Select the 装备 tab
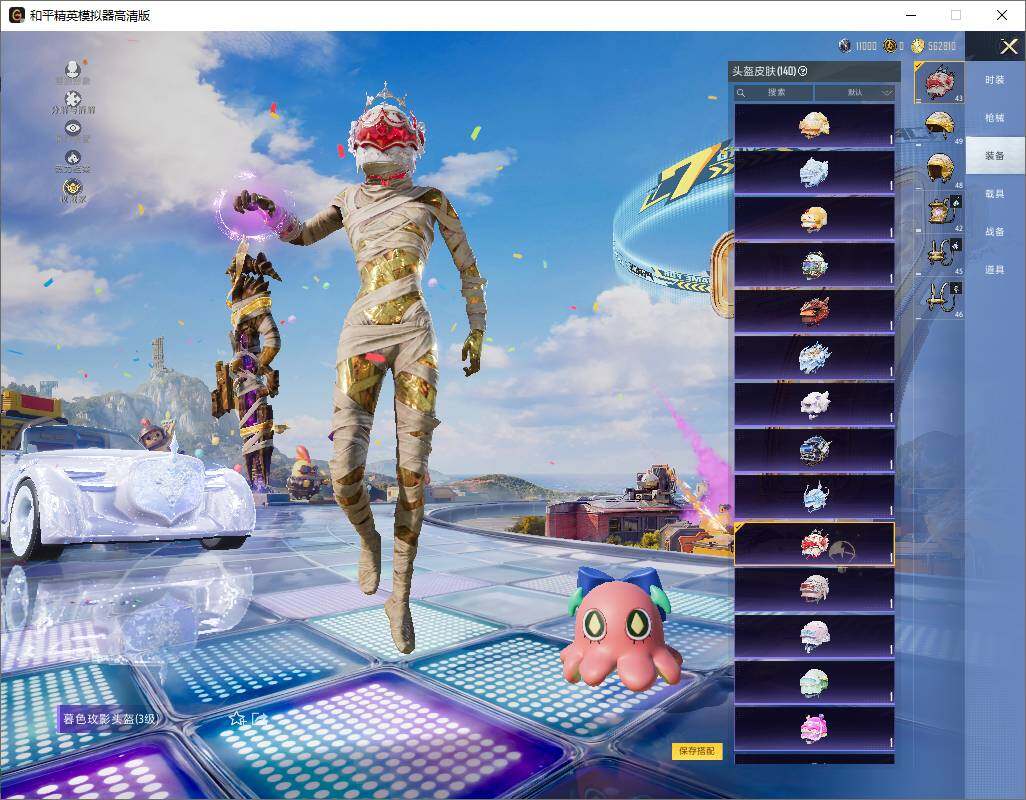Screen dimensions: 1026x800 [995, 156]
